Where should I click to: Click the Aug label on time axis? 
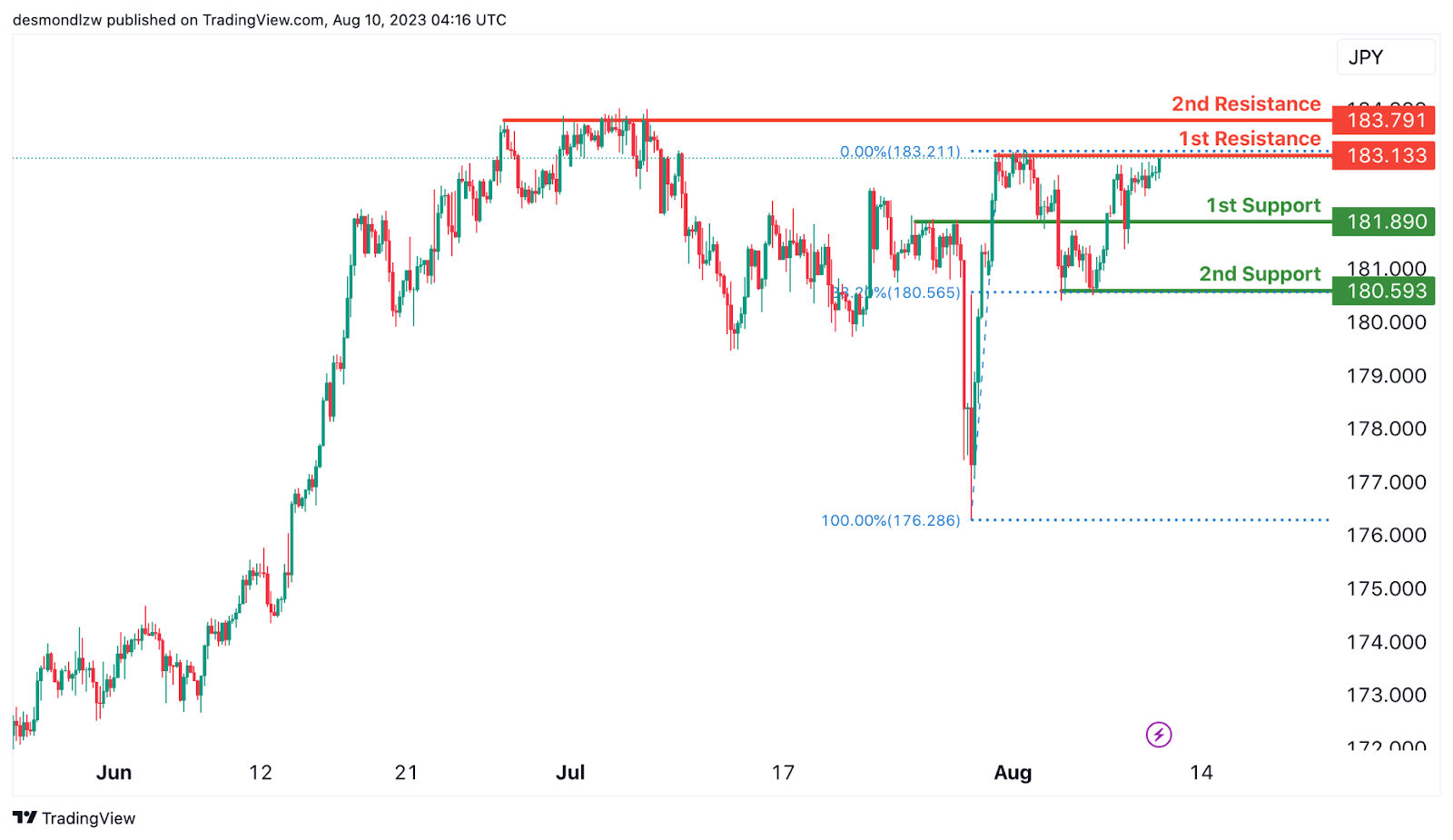coord(1013,772)
